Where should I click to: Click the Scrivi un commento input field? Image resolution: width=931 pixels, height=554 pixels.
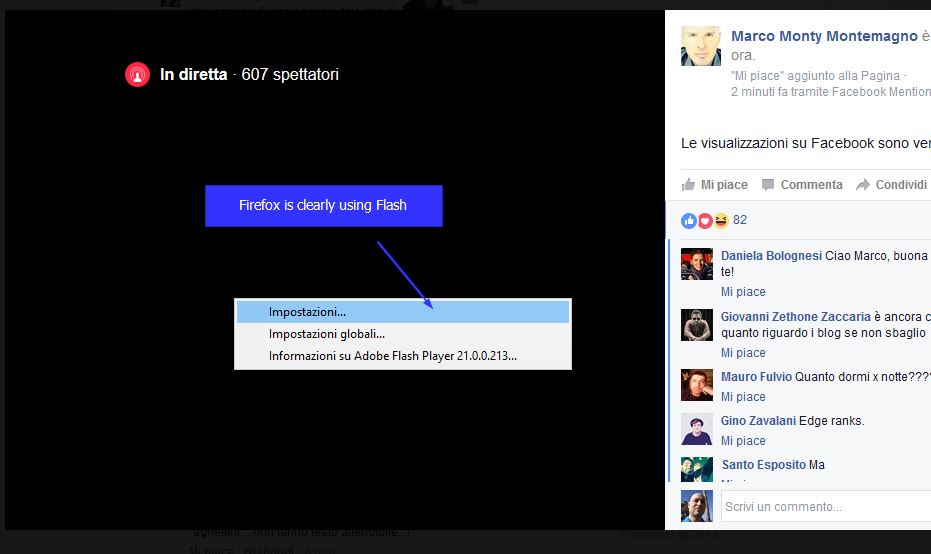pyautogui.click(x=826, y=506)
